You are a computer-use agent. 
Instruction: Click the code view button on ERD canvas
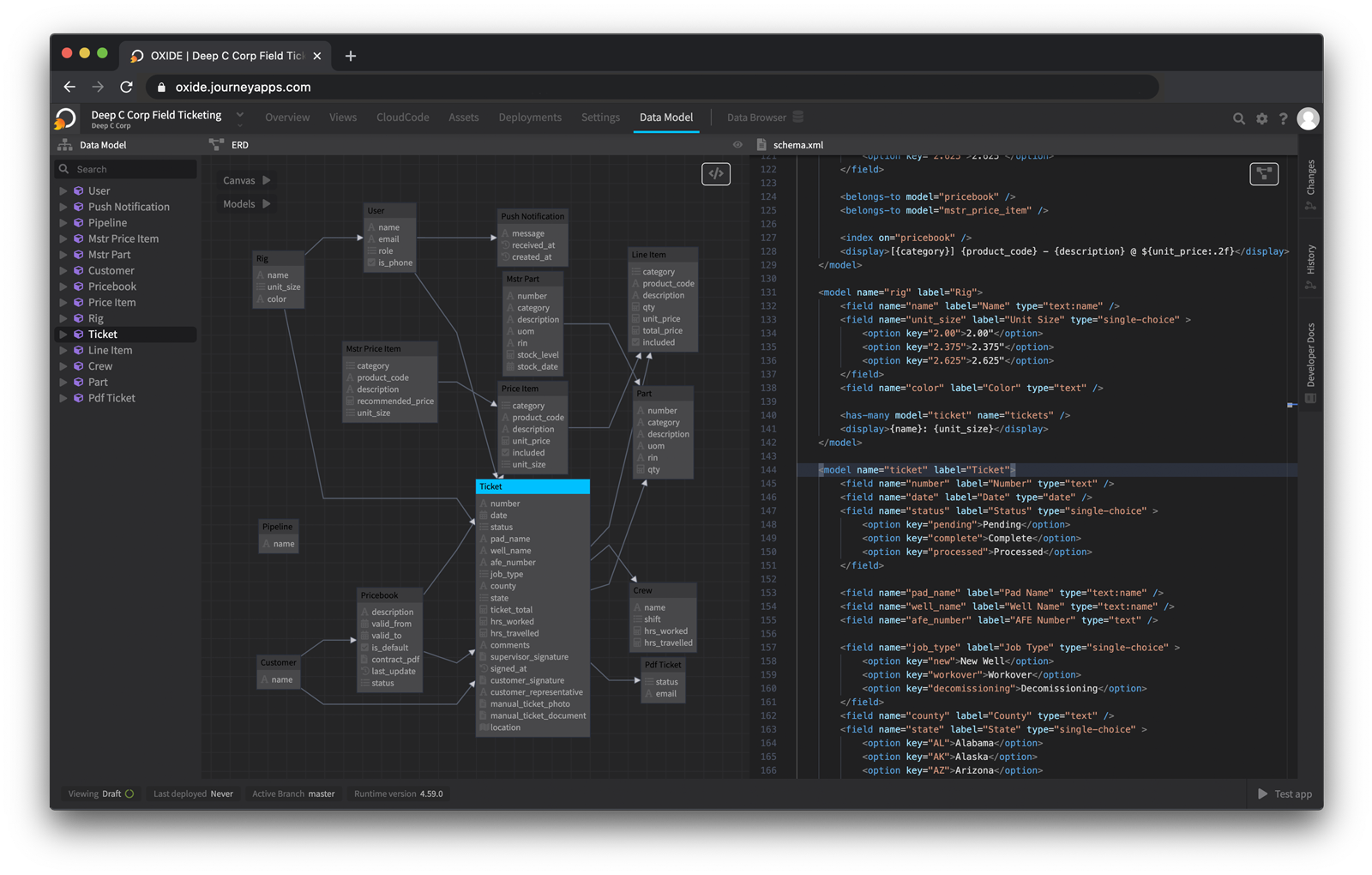point(715,173)
